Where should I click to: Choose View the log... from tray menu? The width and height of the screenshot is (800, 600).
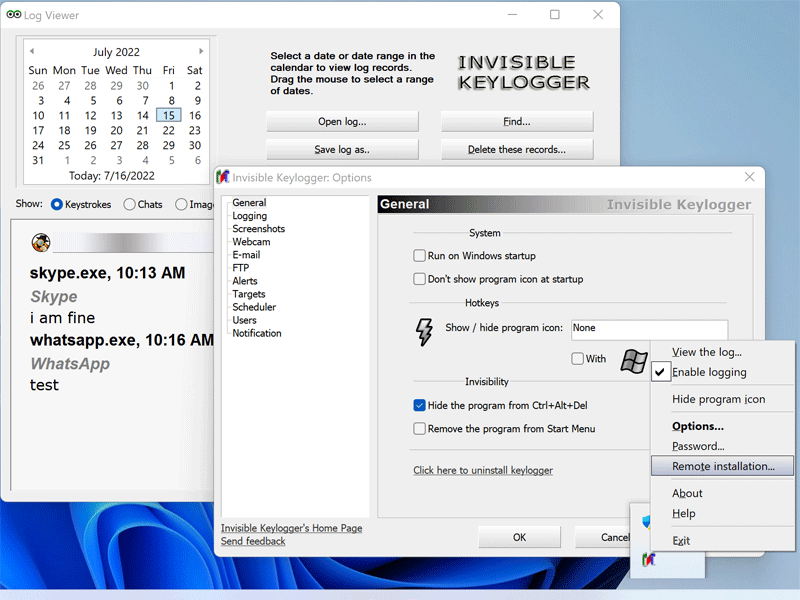pyautogui.click(x=722, y=352)
